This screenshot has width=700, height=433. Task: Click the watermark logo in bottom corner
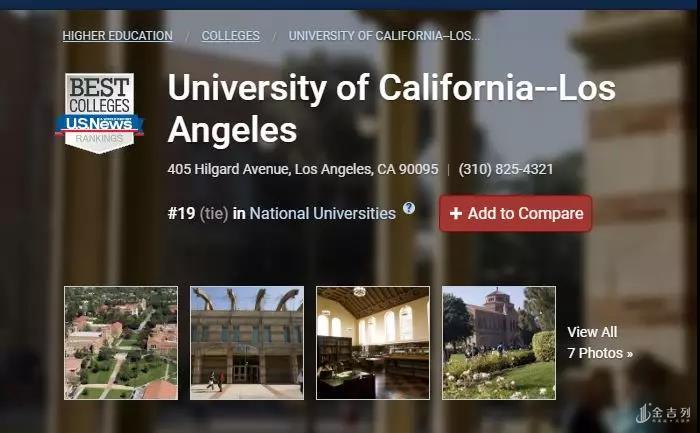point(663,413)
